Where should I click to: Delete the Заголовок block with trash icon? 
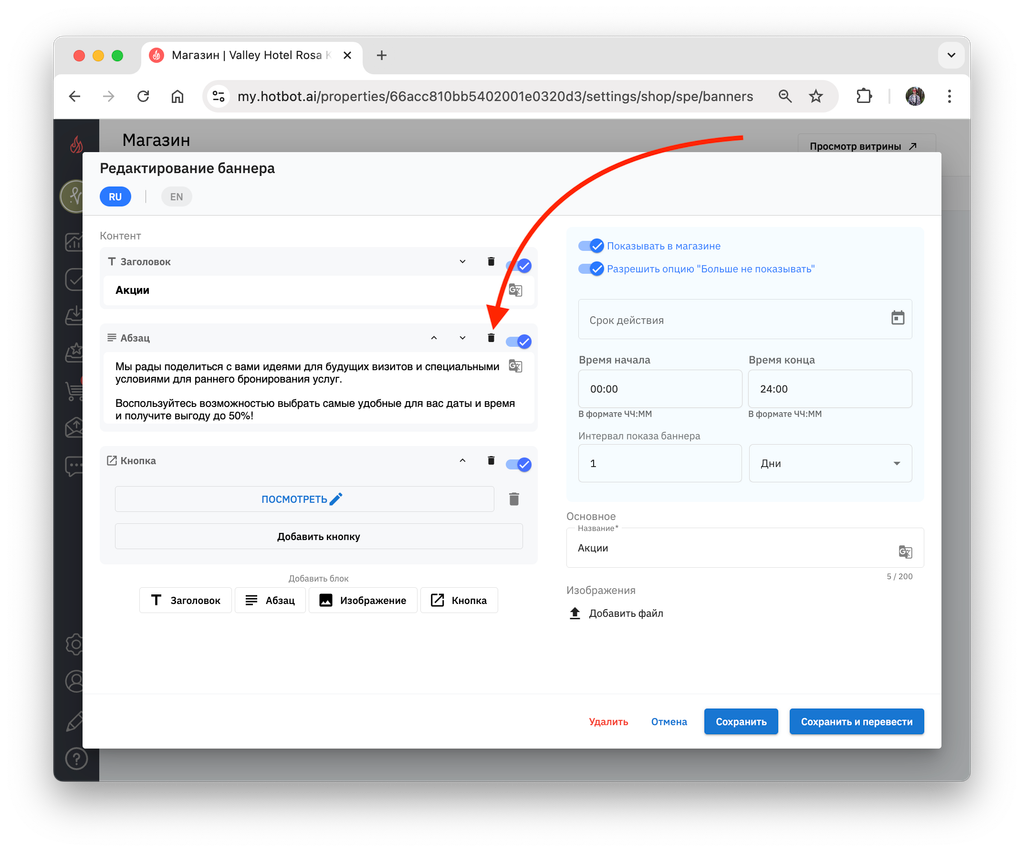pos(491,261)
